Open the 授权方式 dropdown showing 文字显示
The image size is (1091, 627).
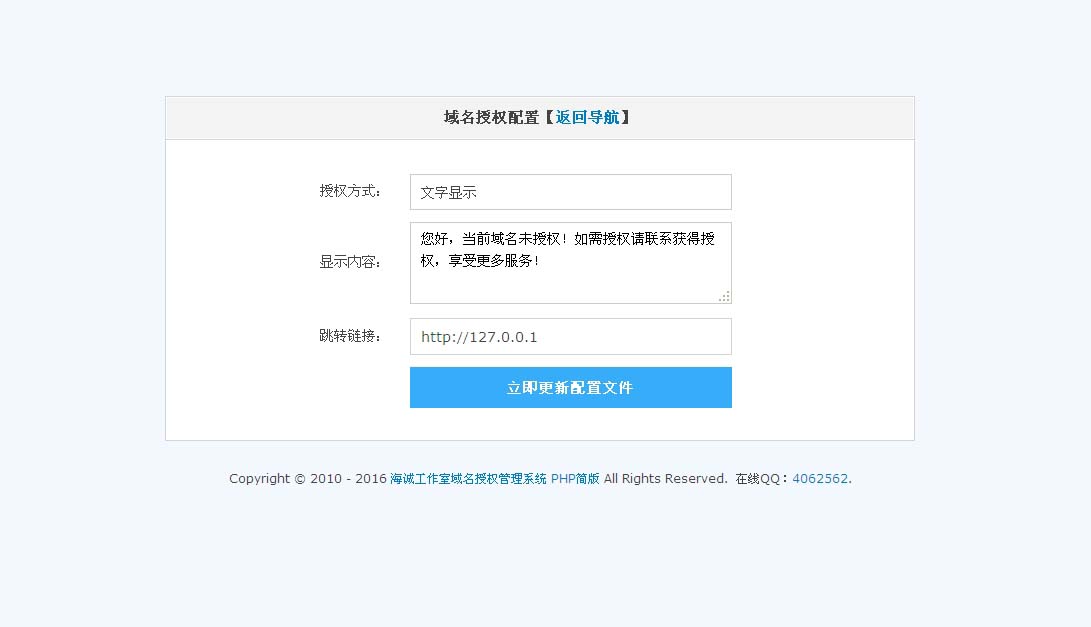pos(571,192)
